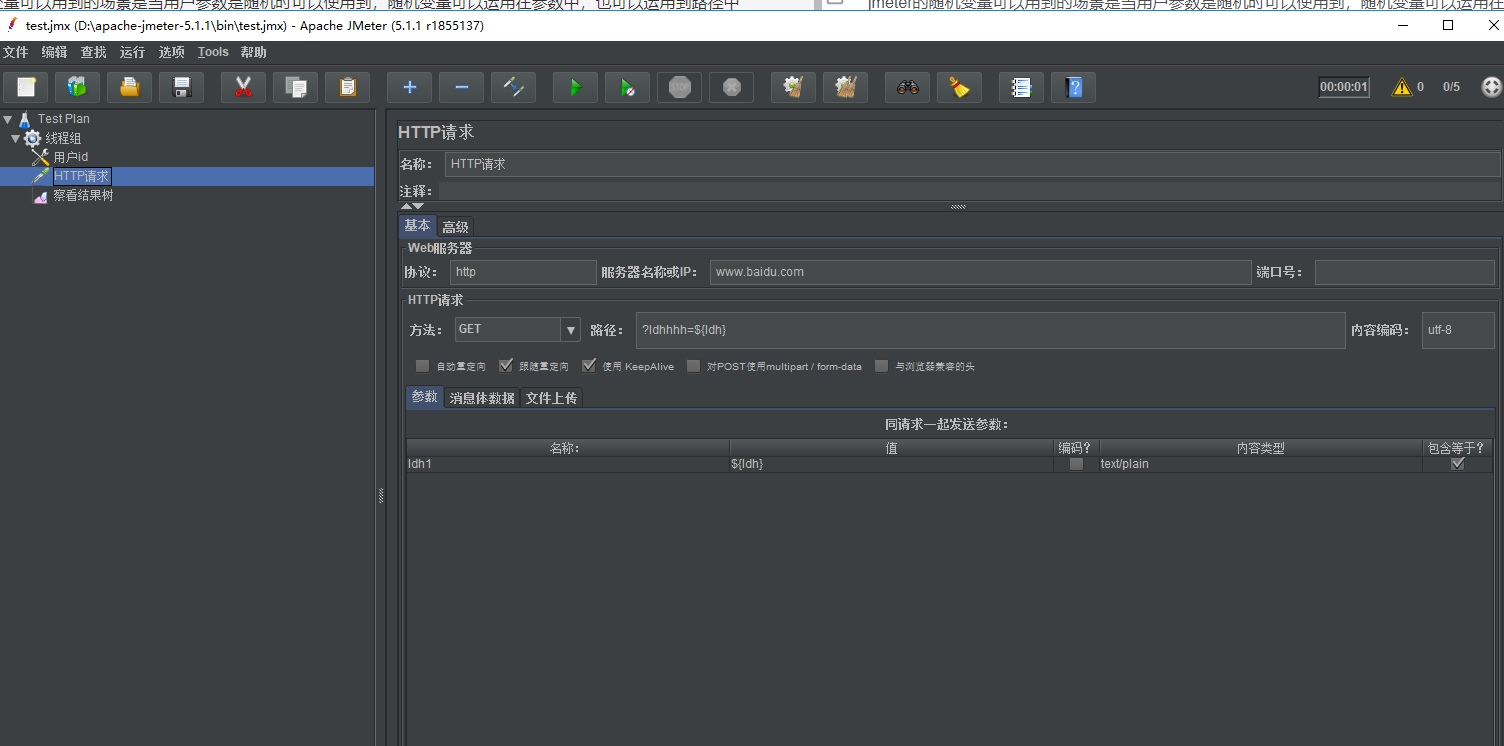Open the 查找 menu
Screen dimensions: 1504x746
93,52
